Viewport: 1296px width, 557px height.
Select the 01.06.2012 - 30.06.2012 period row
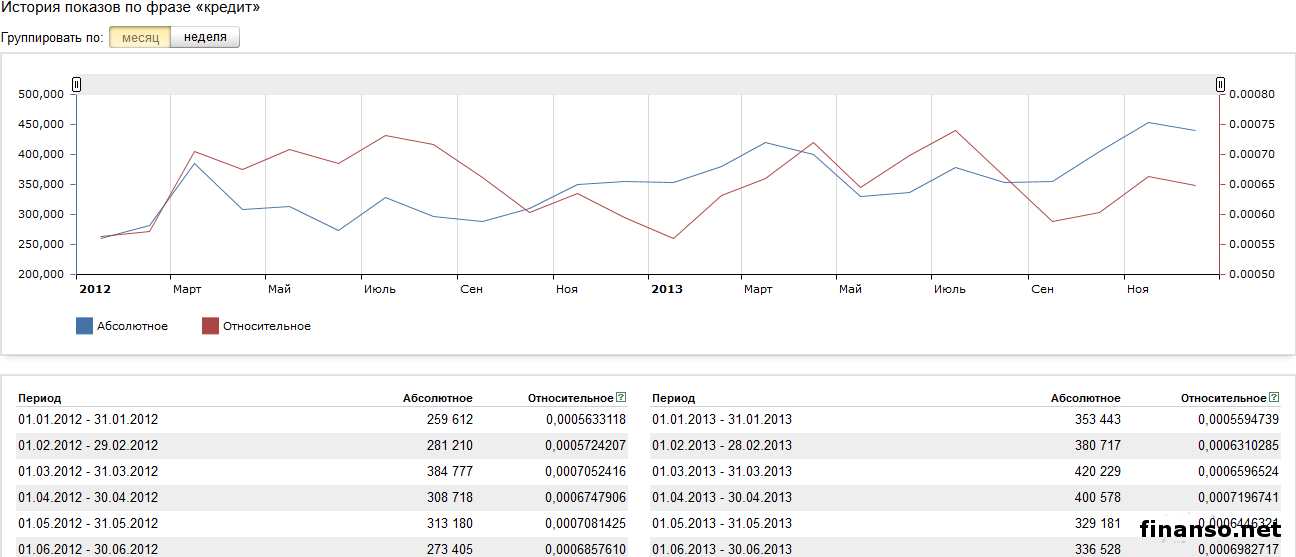click(x=88, y=550)
